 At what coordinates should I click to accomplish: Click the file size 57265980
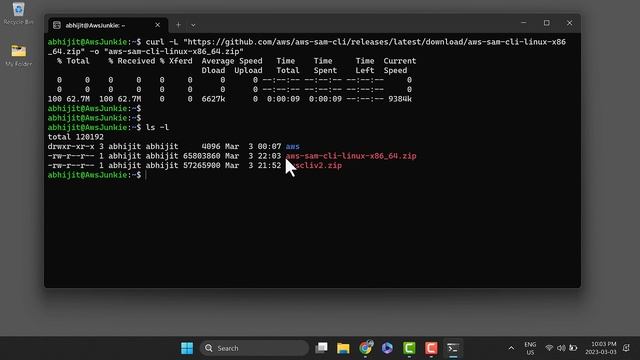(202, 165)
